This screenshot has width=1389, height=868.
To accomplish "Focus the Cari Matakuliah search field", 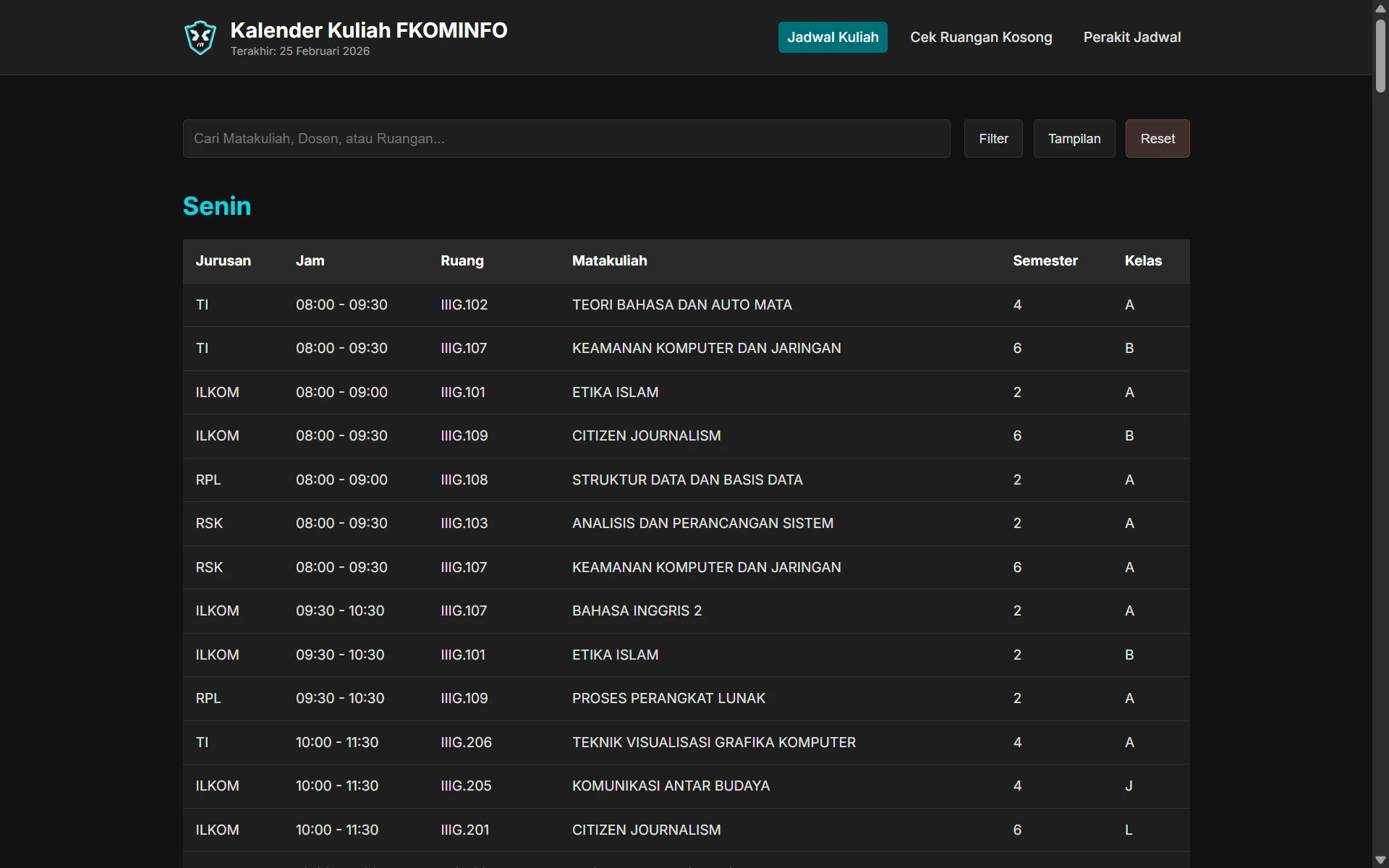I will click(566, 138).
